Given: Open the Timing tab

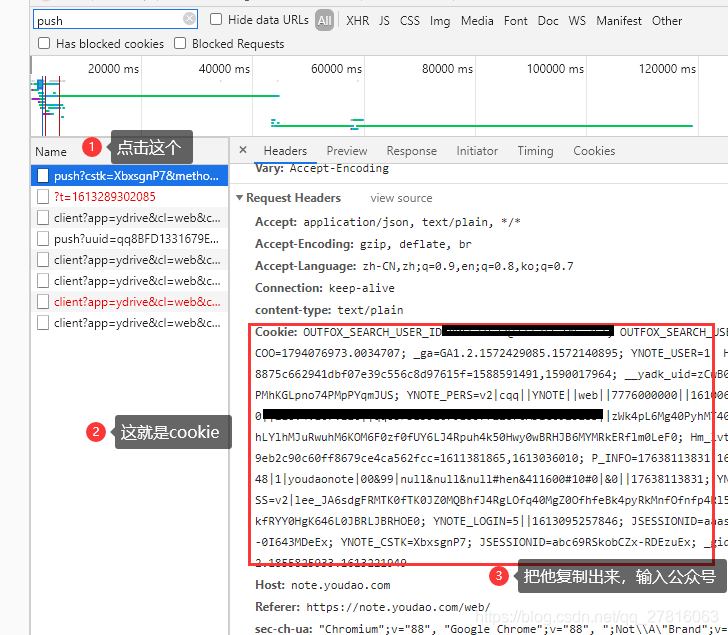Looking at the screenshot, I should pos(535,151).
